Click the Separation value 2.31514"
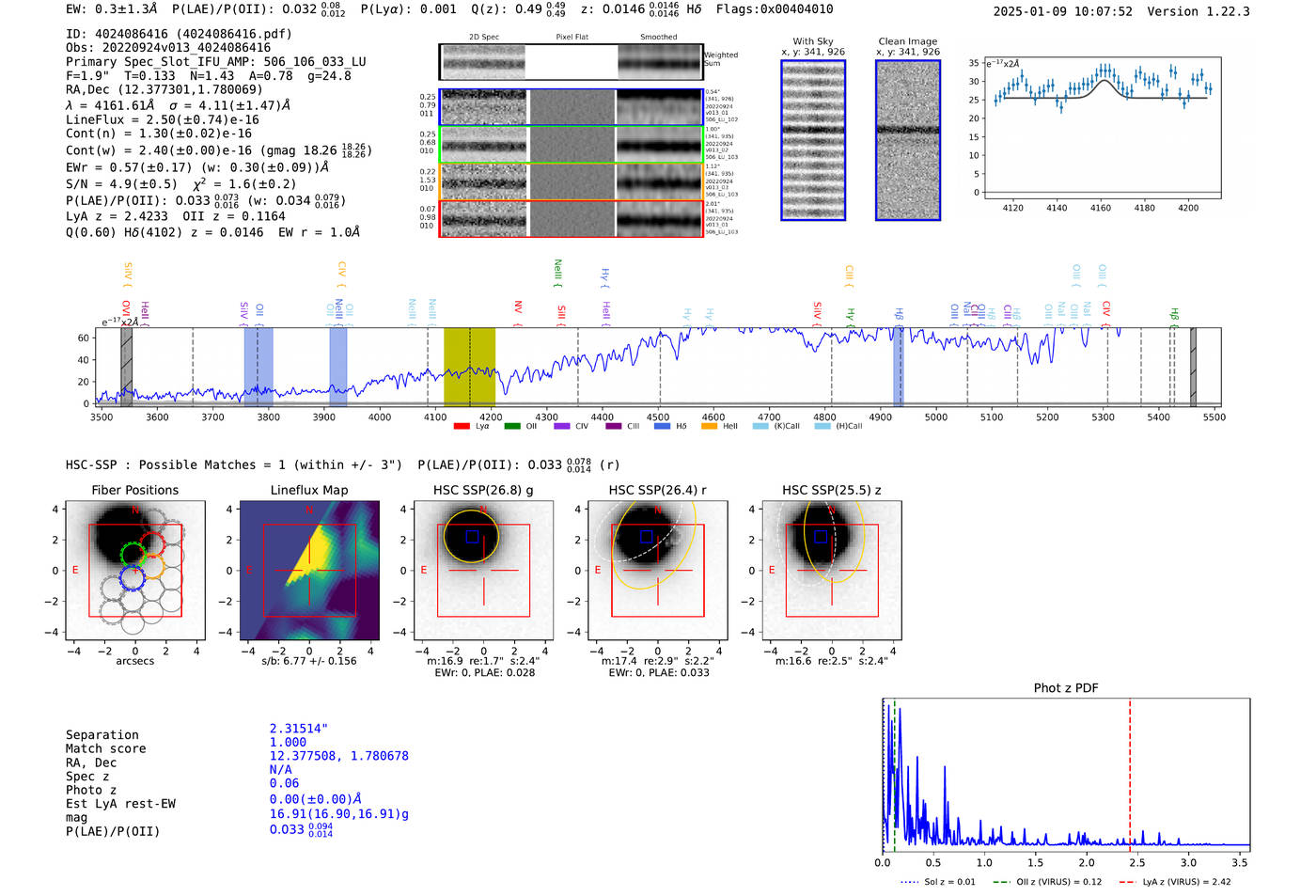The height and width of the screenshot is (896, 1316). (299, 729)
